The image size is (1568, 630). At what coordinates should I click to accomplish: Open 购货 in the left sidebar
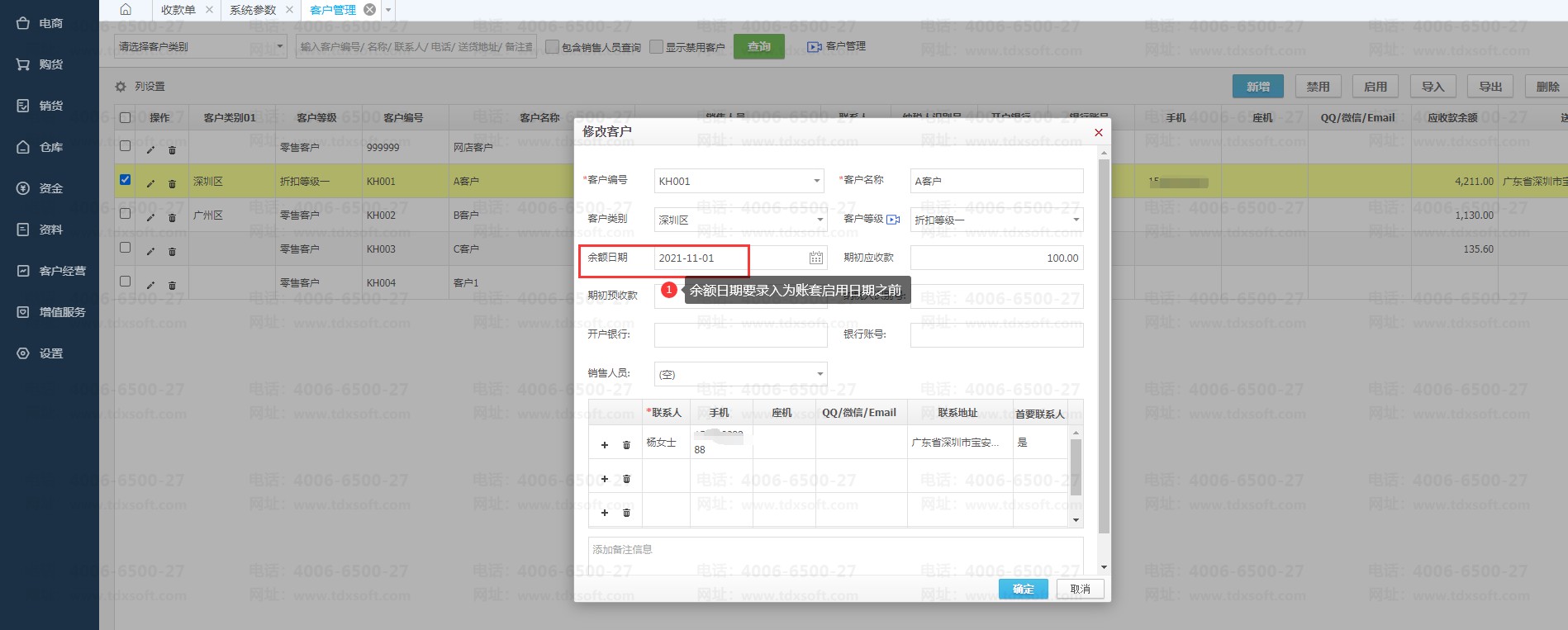pos(50,64)
